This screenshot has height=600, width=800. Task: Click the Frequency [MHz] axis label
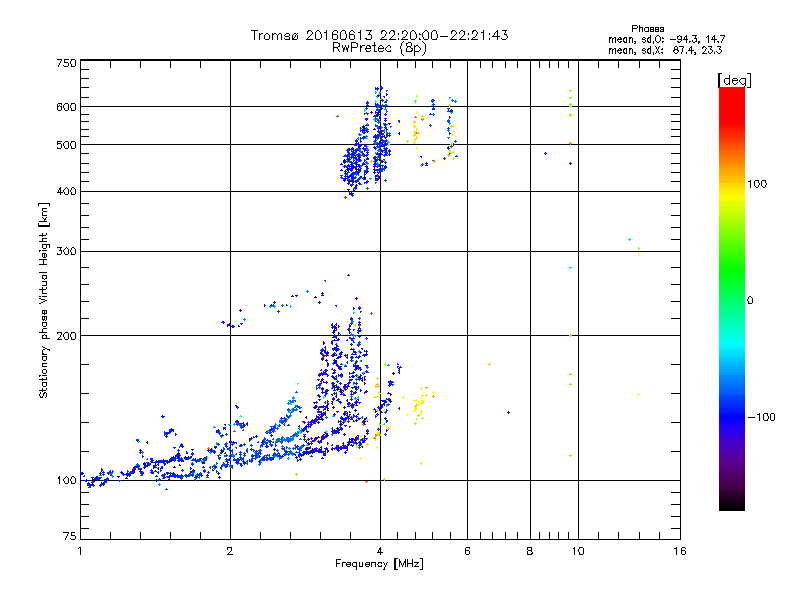pos(379,566)
